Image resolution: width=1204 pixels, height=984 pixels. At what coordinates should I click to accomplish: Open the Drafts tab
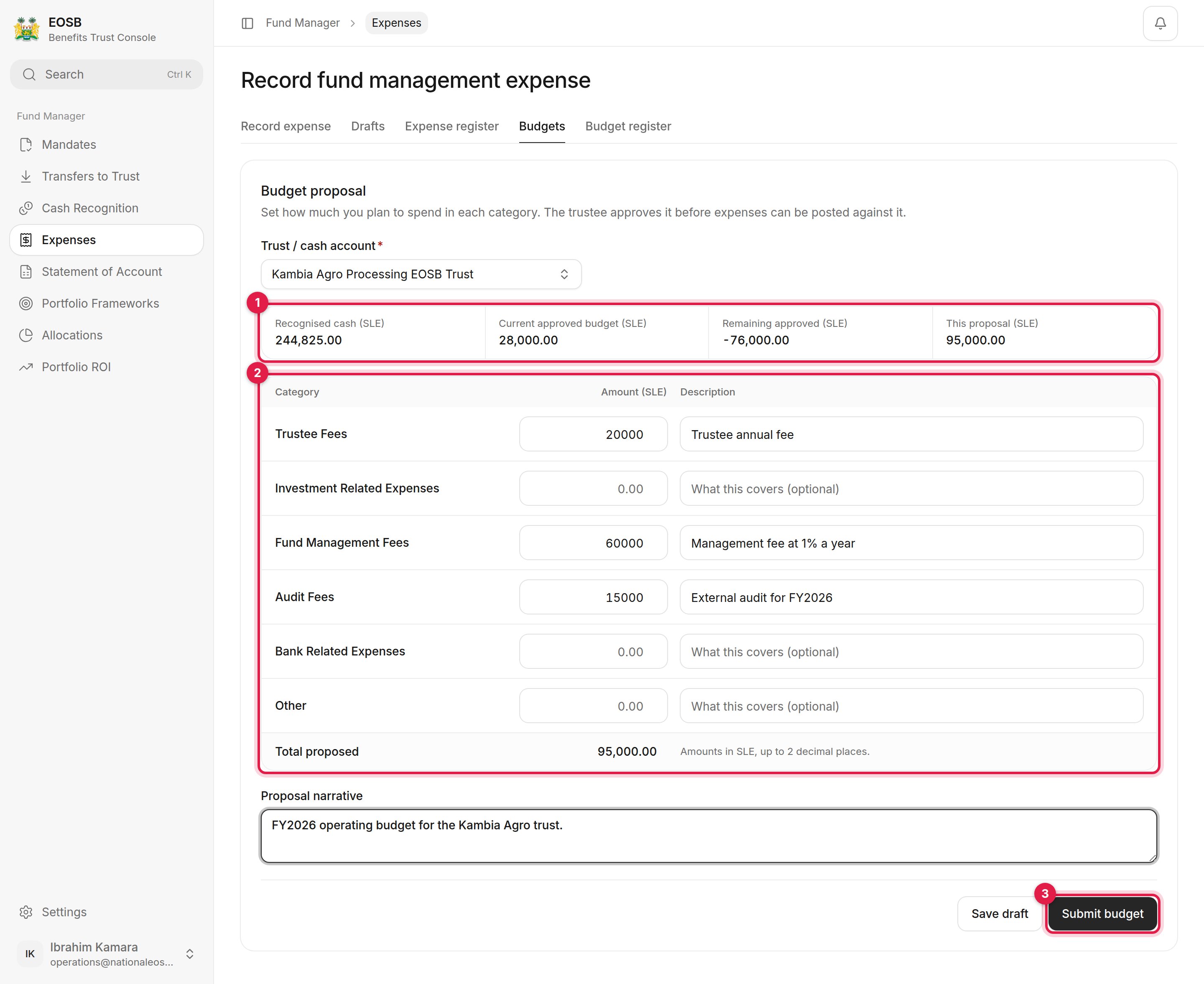click(368, 126)
